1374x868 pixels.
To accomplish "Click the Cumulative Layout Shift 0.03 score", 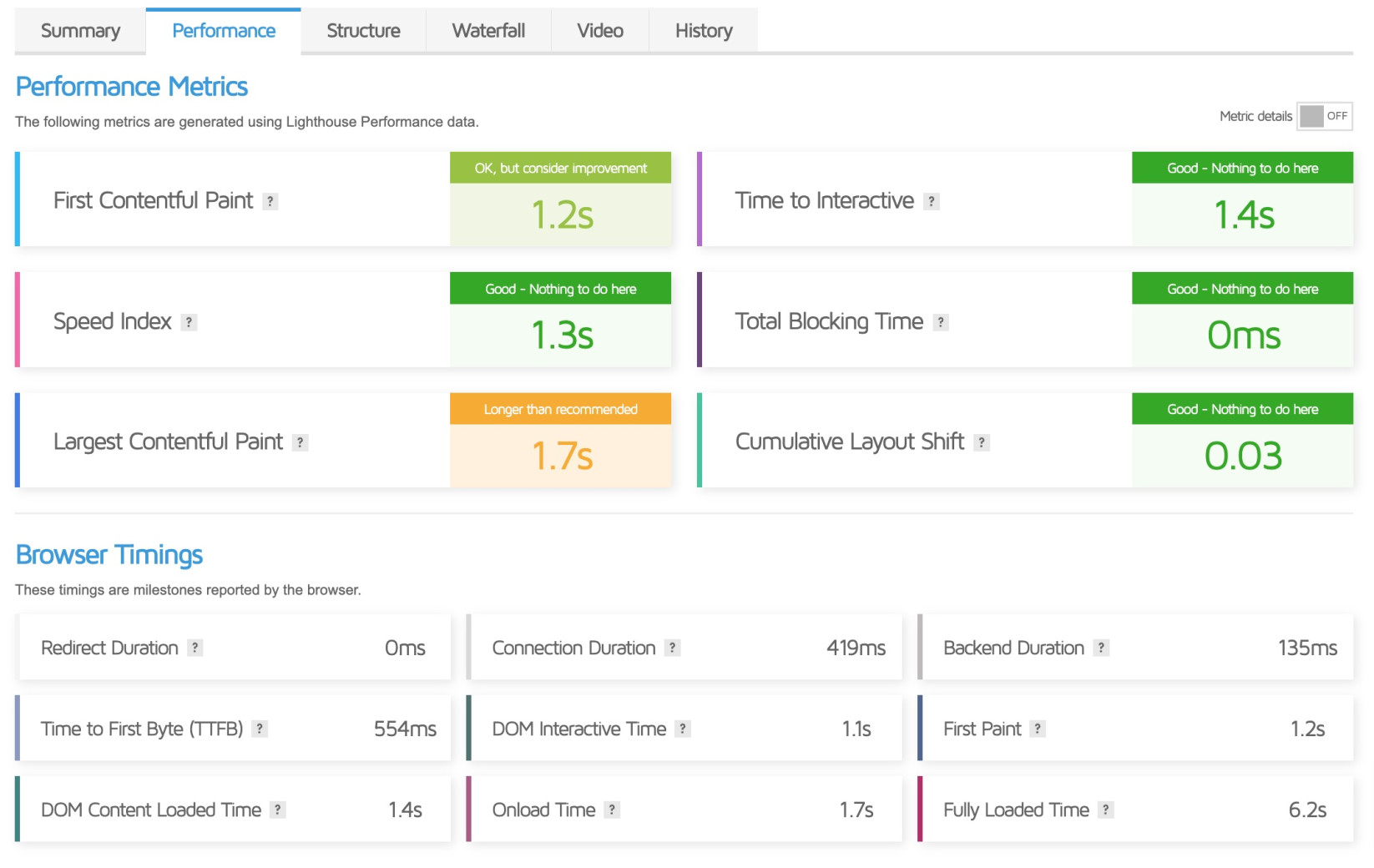I will click(1243, 456).
